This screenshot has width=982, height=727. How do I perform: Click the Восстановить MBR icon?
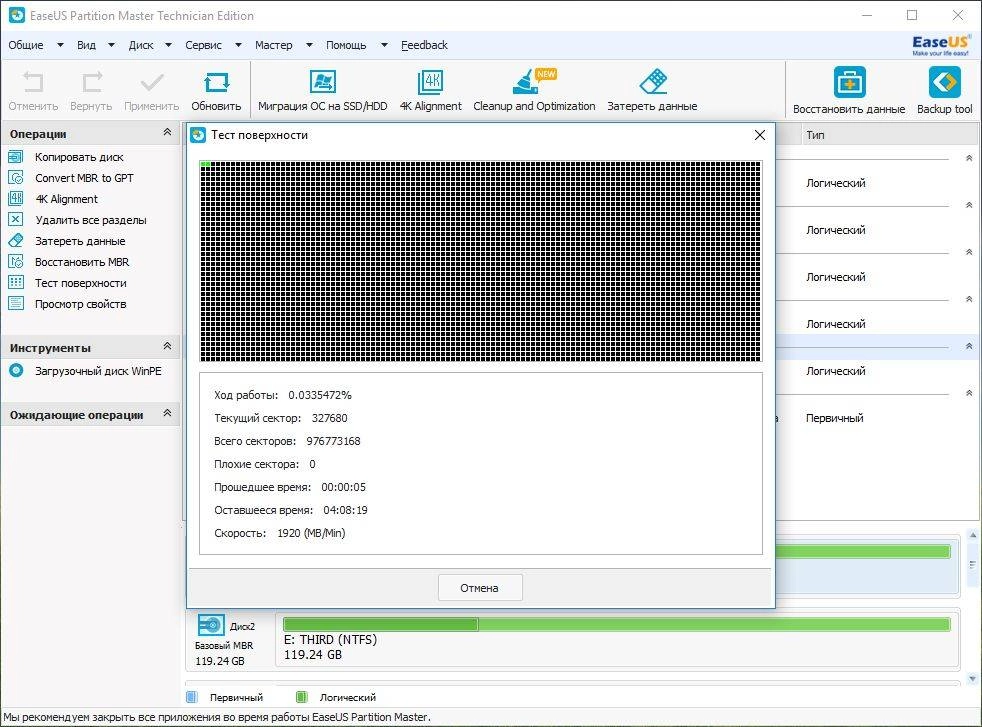pos(16,262)
